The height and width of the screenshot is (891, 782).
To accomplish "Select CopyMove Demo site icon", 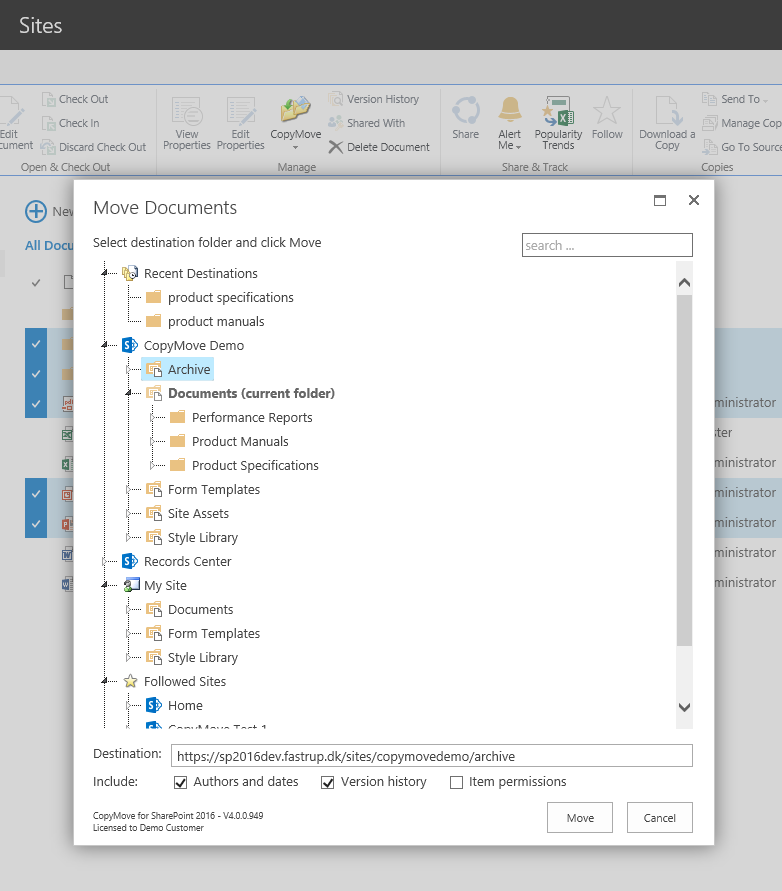I will pyautogui.click(x=130, y=345).
